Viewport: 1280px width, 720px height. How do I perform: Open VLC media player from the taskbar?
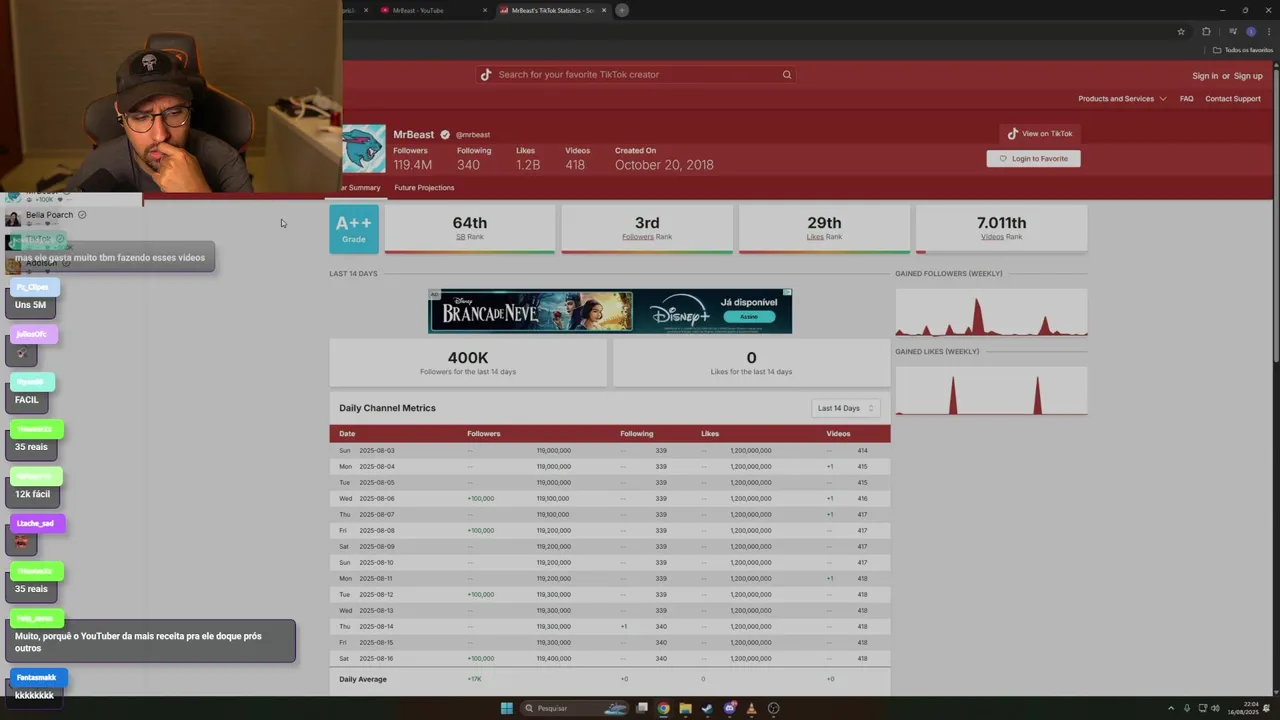tap(751, 708)
